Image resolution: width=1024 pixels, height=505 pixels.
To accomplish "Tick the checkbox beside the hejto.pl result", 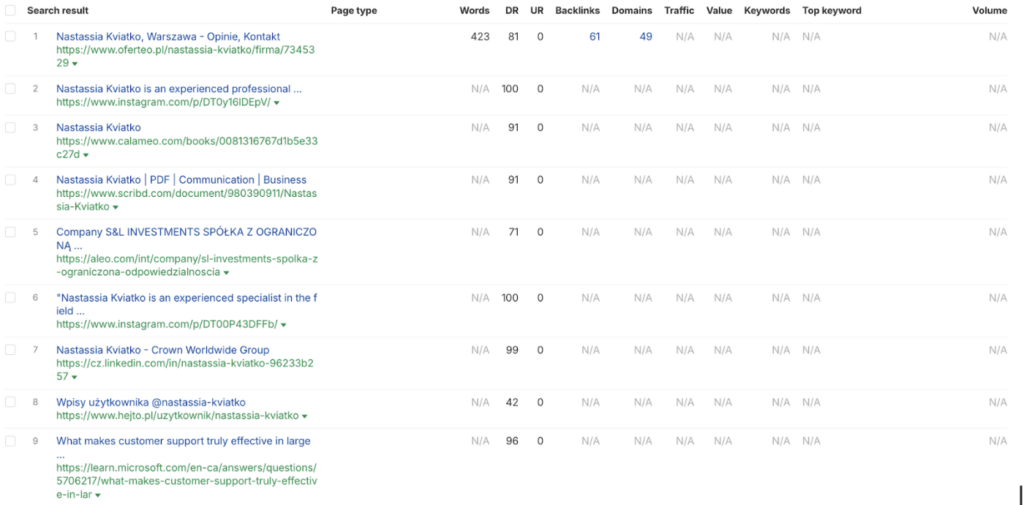I will click(x=10, y=402).
